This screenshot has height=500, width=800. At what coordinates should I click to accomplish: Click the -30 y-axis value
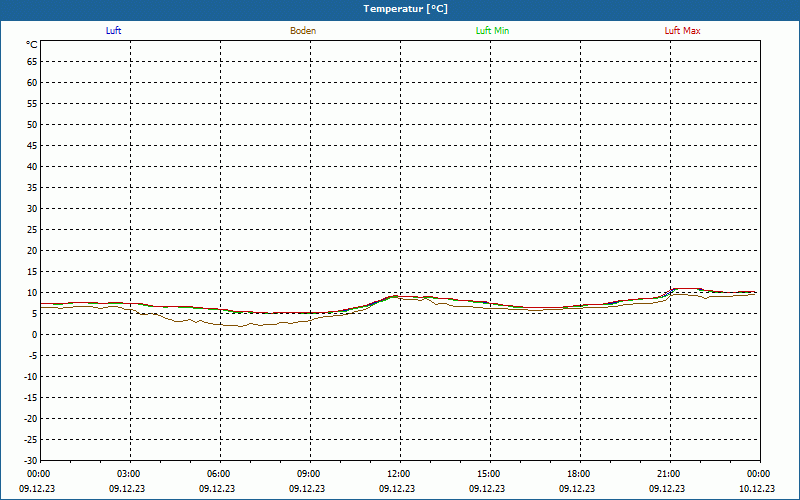[x=31, y=461]
